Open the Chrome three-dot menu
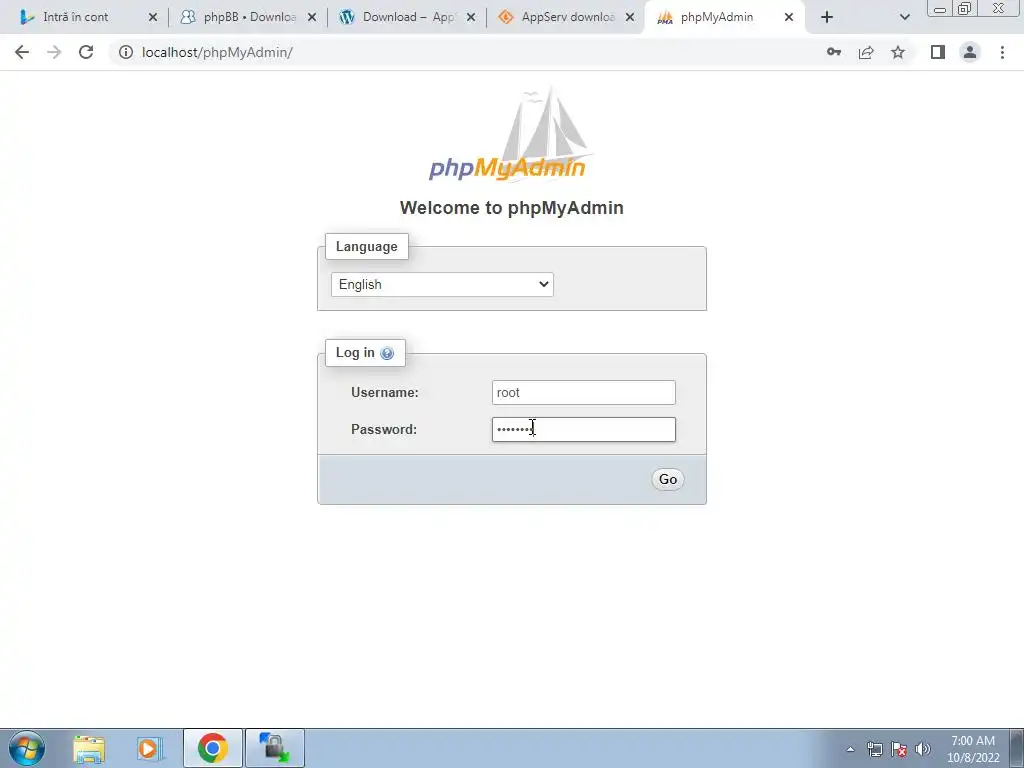This screenshot has width=1024, height=768. click(x=1002, y=52)
